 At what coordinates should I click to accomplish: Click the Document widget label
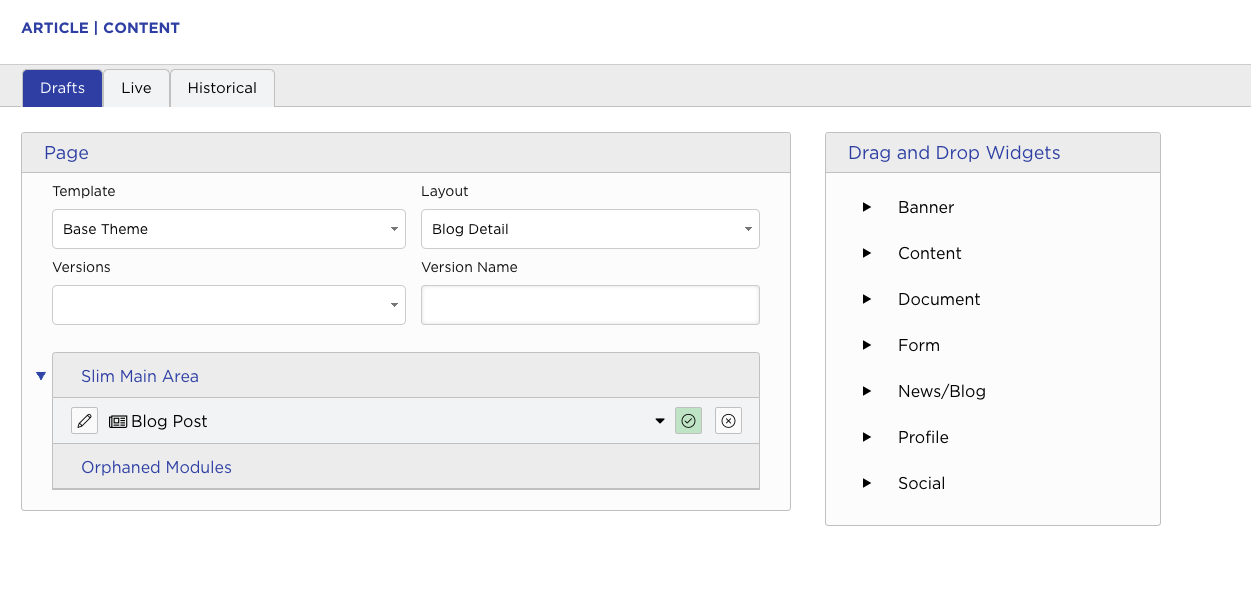tap(939, 299)
